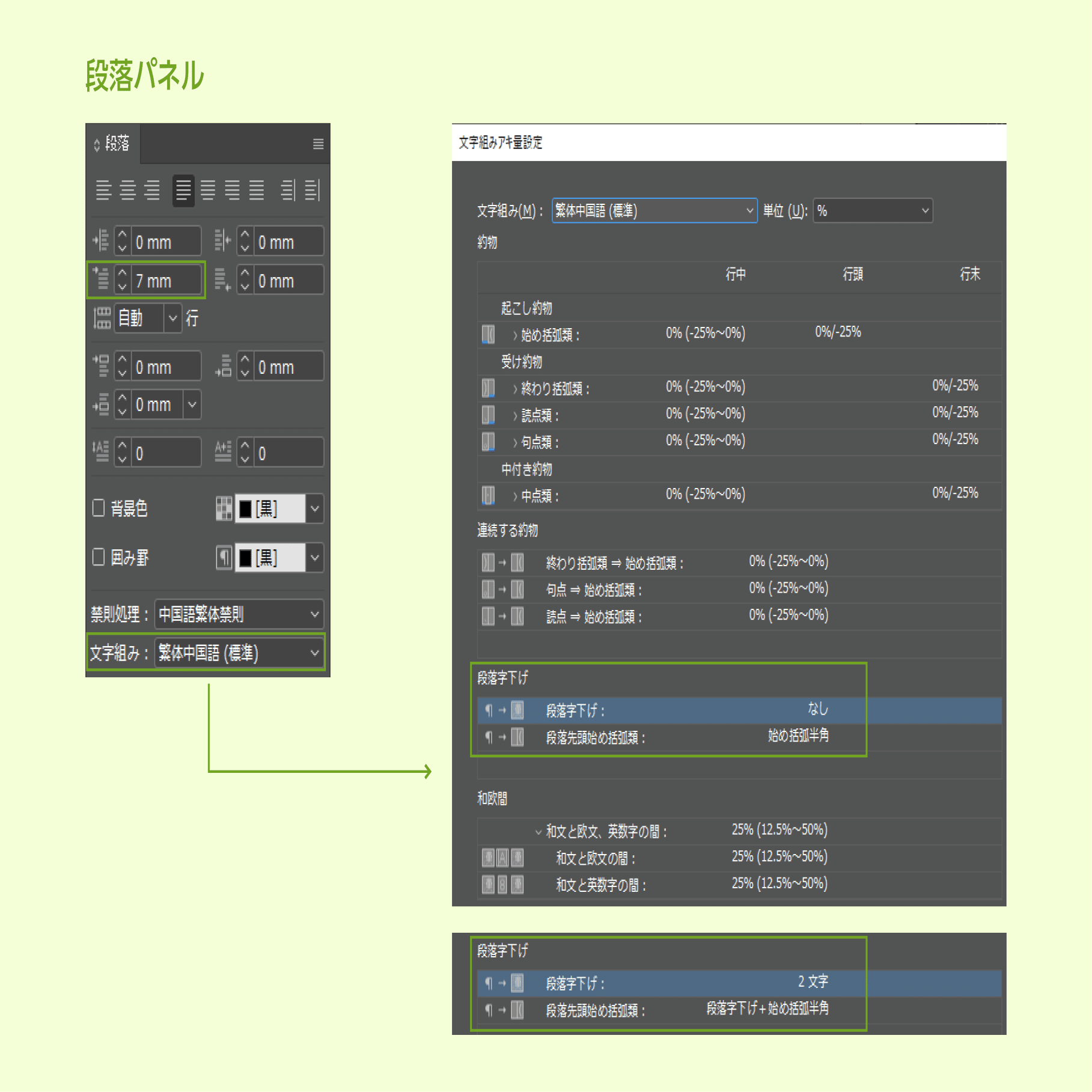Screen dimensions: 1092x1092
Task: Click the stepper on right indent field
Action: pyautogui.click(x=245, y=242)
